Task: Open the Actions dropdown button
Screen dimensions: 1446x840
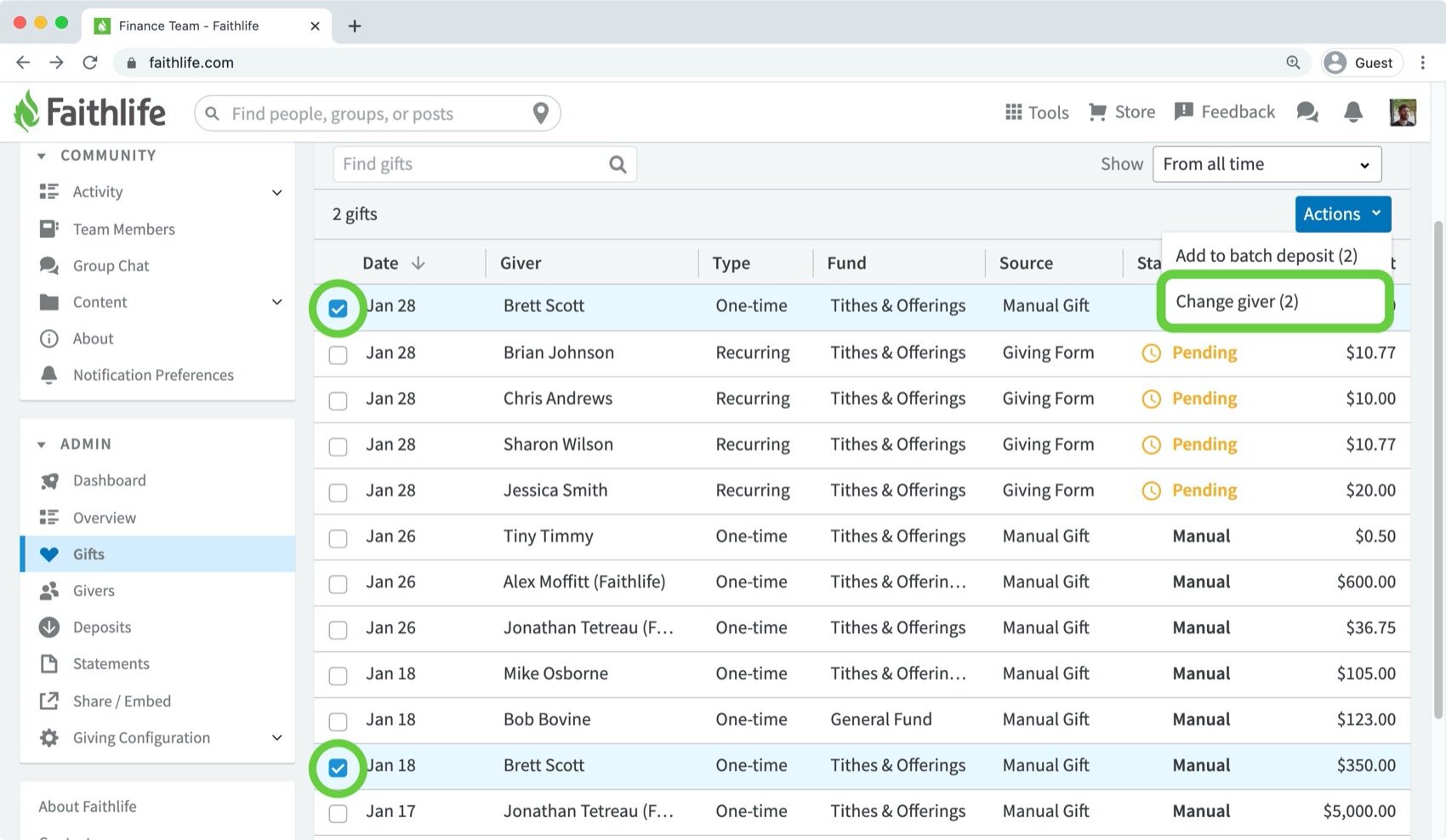Action: click(1342, 214)
